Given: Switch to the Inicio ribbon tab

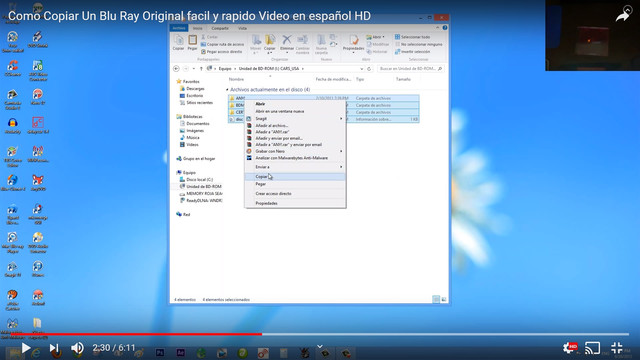Looking at the screenshot, I should (x=198, y=28).
